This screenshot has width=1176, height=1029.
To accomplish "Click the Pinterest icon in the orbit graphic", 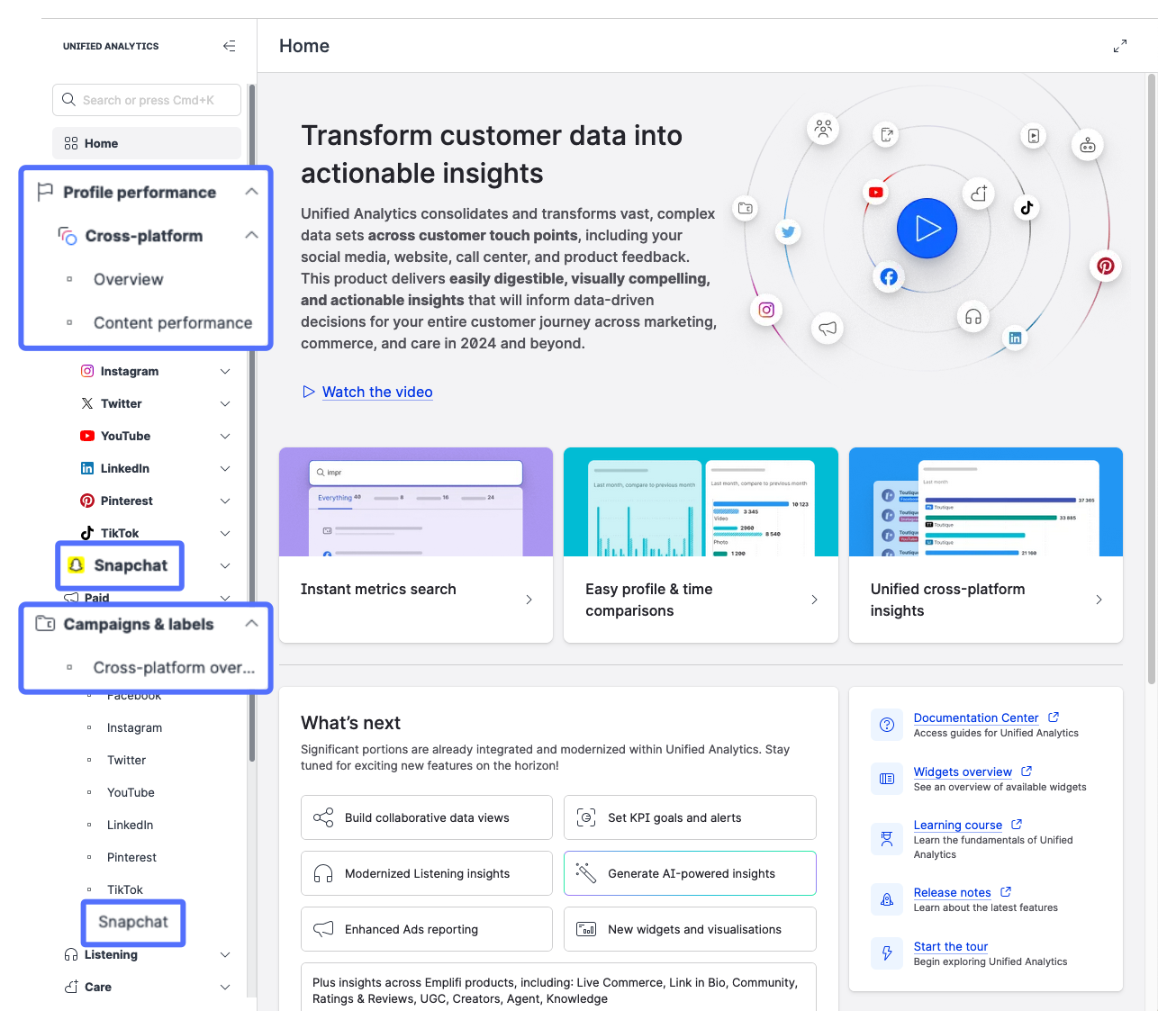I will [1105, 266].
